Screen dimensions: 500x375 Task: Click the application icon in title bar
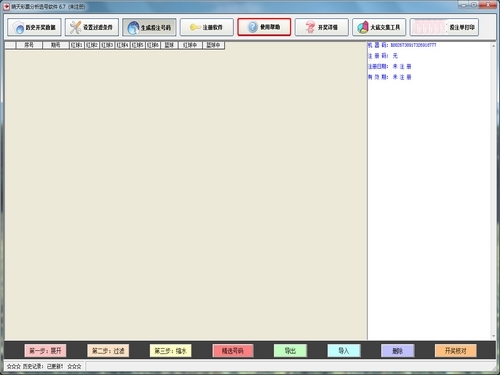click(x=7, y=7)
